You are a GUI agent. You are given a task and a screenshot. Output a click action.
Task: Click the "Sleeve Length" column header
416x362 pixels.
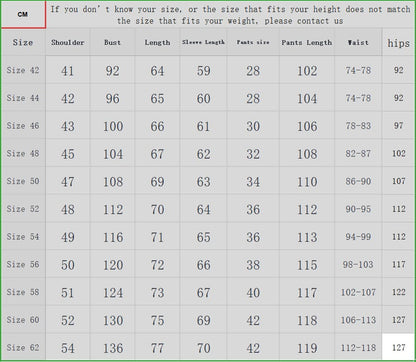203,42
